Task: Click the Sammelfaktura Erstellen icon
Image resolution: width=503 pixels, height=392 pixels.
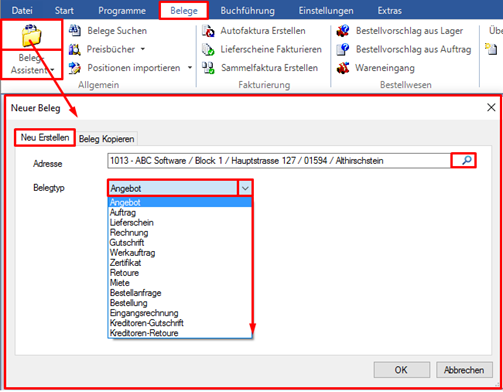Action: pos(208,68)
